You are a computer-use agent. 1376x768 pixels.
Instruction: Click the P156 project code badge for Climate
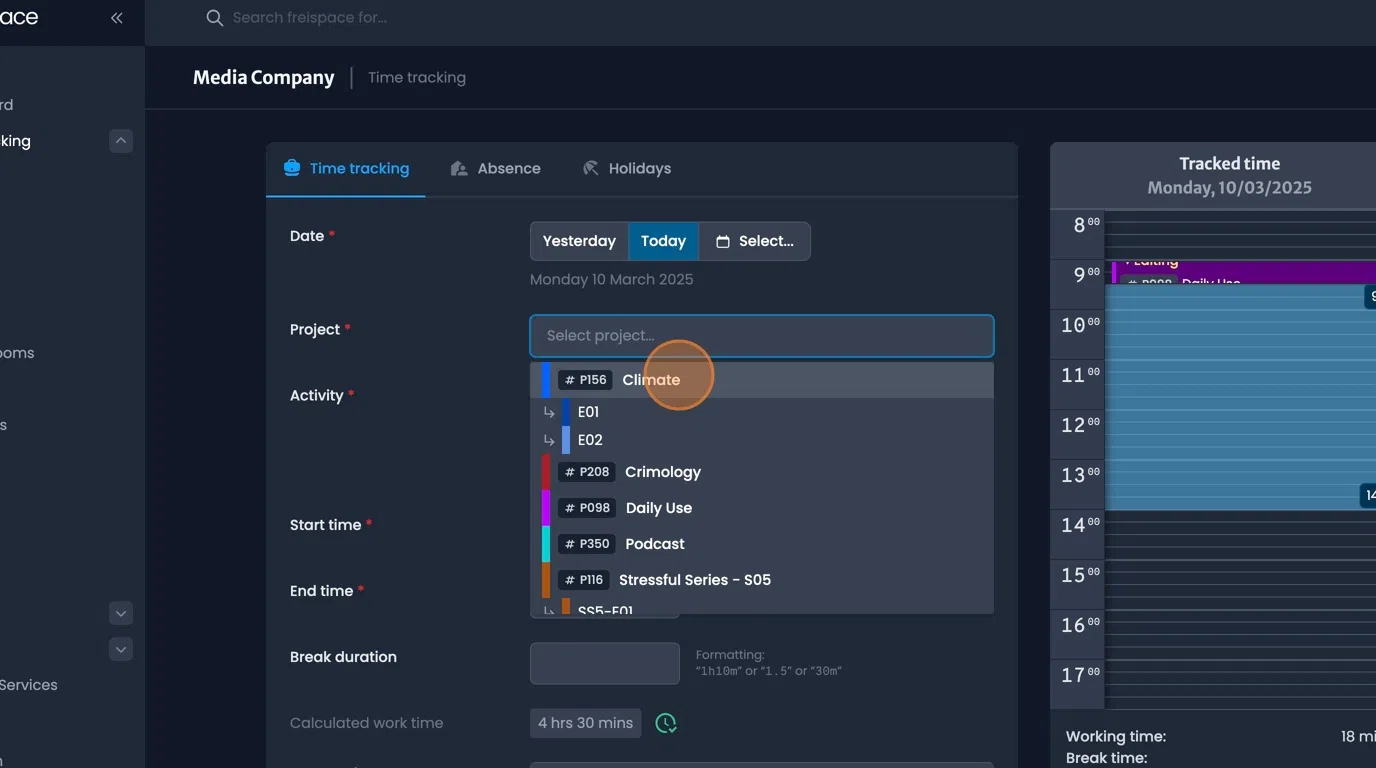[586, 380]
